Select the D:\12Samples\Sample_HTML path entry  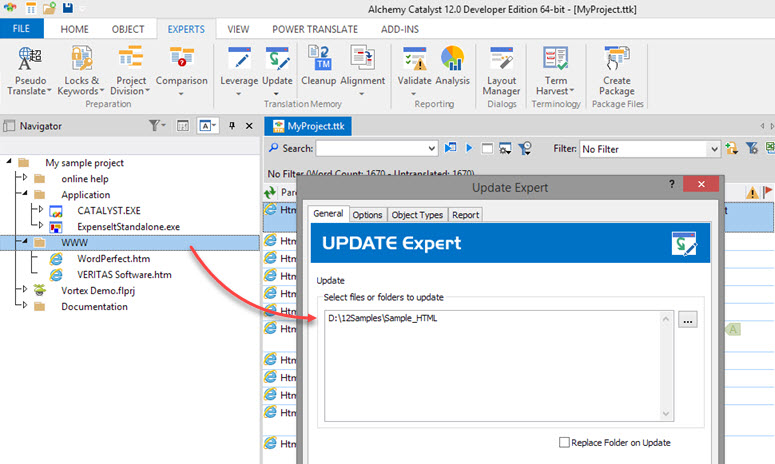383,318
